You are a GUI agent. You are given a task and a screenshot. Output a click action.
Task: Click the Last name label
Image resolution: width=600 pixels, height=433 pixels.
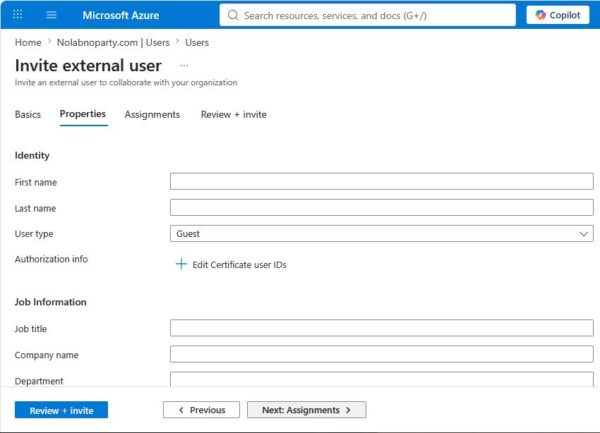click(x=35, y=208)
